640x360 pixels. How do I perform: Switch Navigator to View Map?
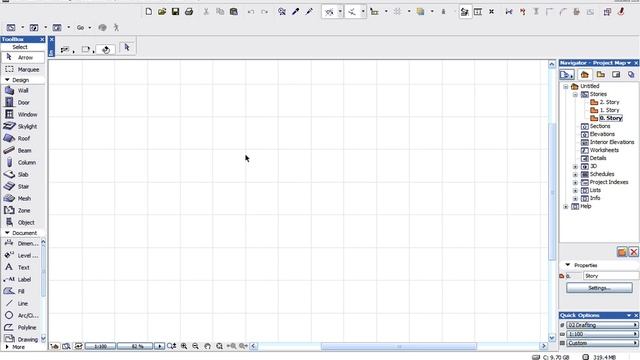[600, 75]
